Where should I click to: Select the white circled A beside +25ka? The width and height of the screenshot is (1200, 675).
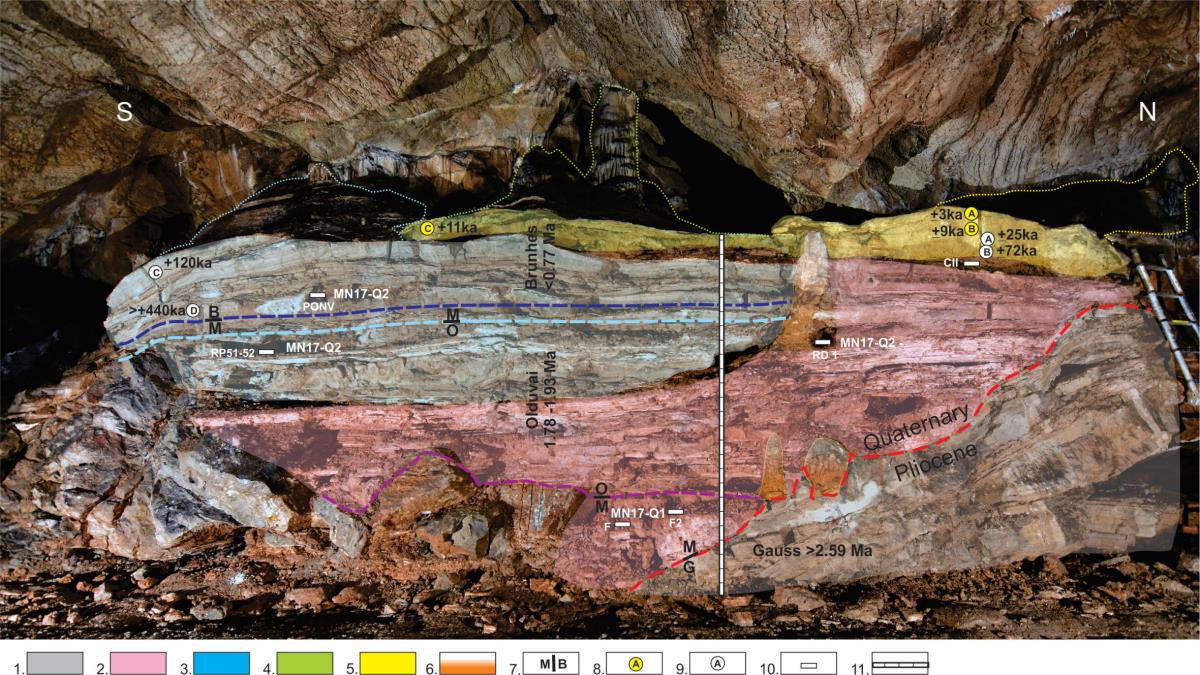click(x=986, y=239)
